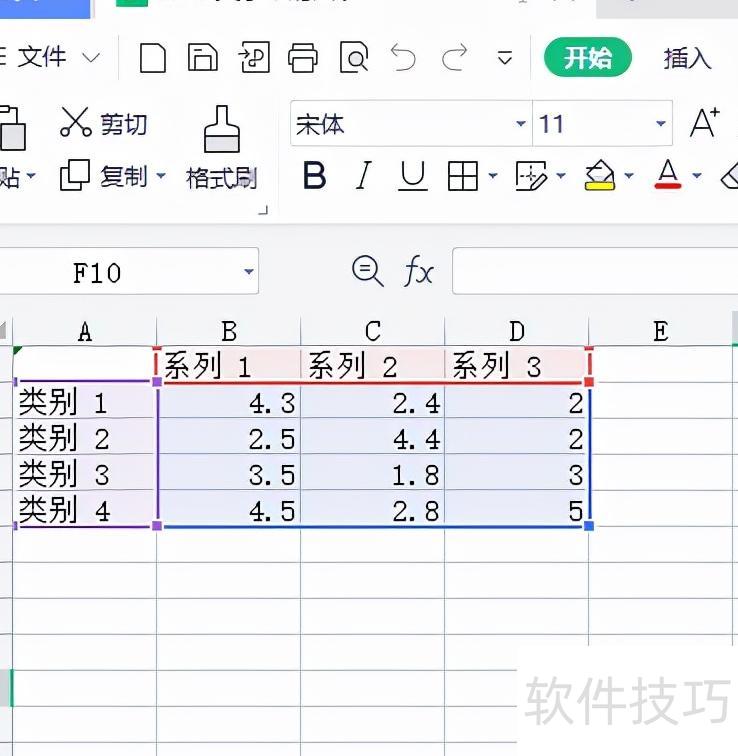Select column C header
The width and height of the screenshot is (738, 756).
click(373, 331)
